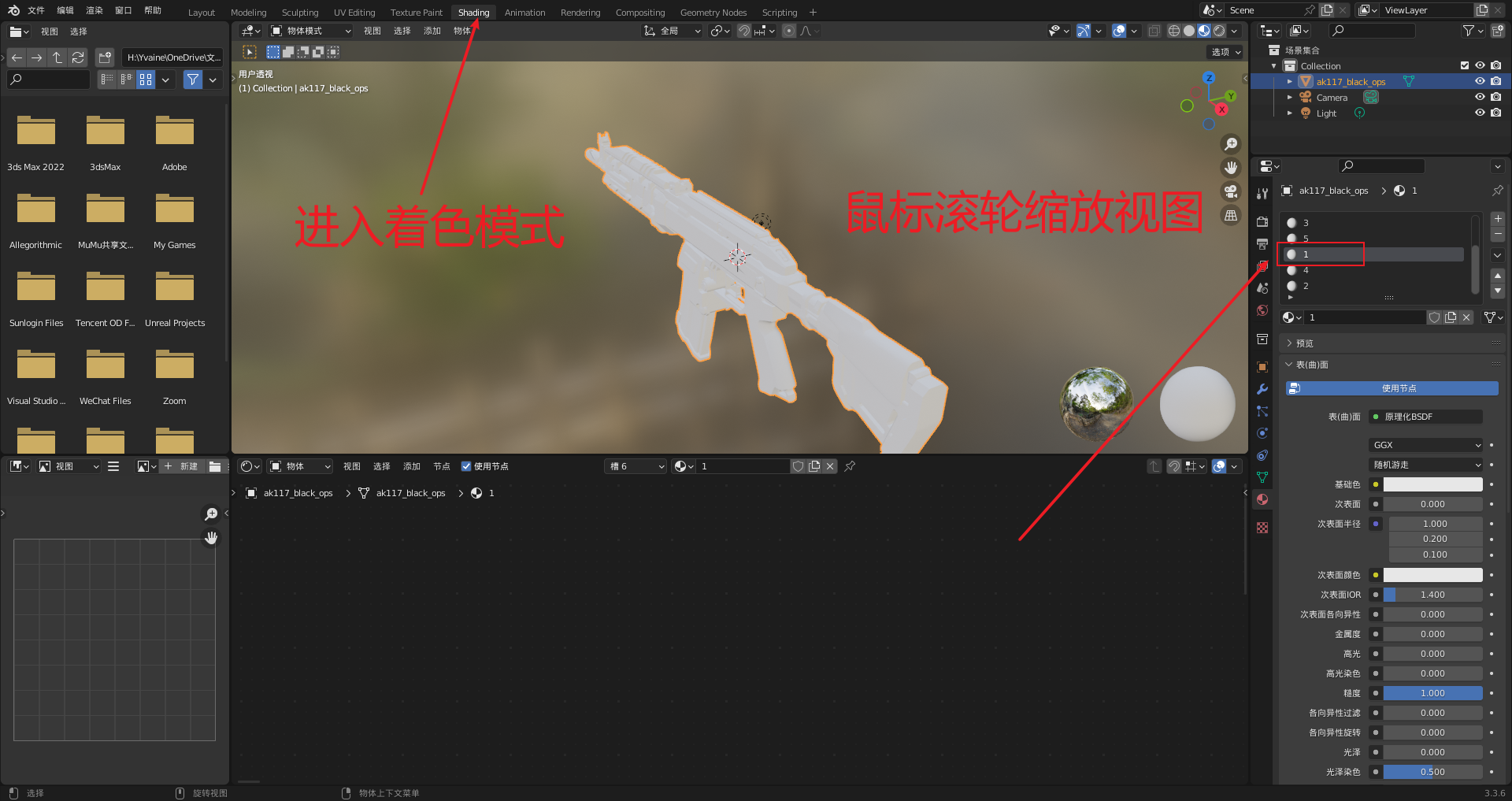Screen dimensions: 1512x801
Task: Switch to the UV Editing workspace tab
Action: pyautogui.click(x=354, y=13)
